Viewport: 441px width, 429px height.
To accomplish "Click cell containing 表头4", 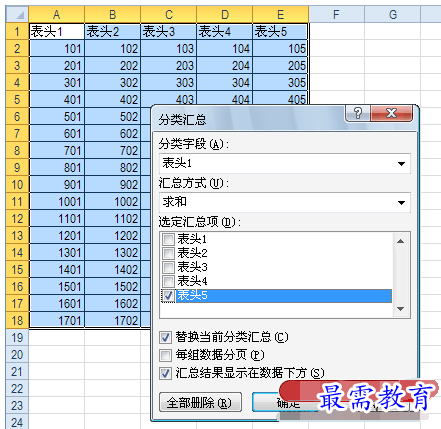I will pos(225,32).
